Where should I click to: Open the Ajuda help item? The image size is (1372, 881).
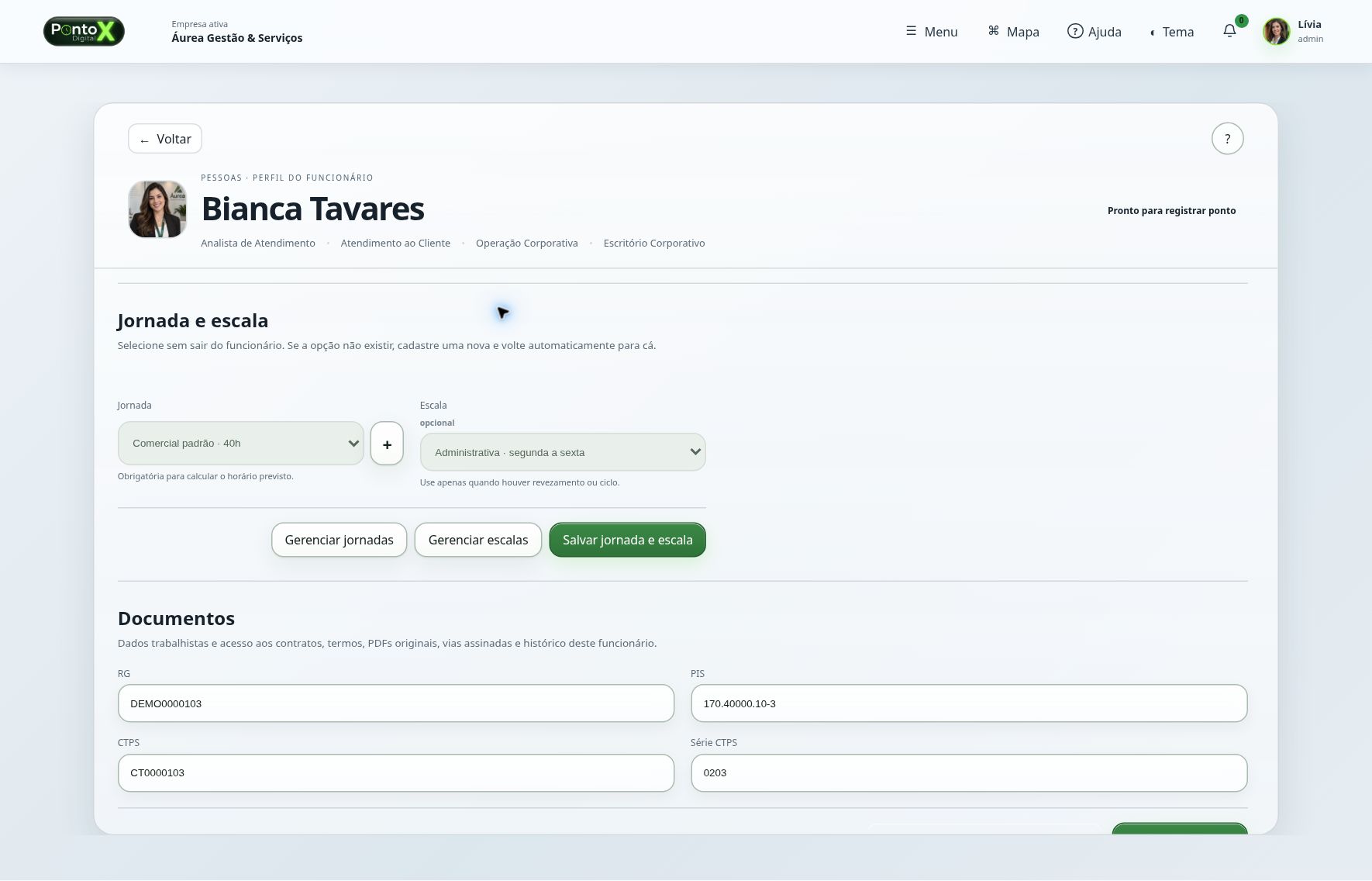click(x=1094, y=32)
